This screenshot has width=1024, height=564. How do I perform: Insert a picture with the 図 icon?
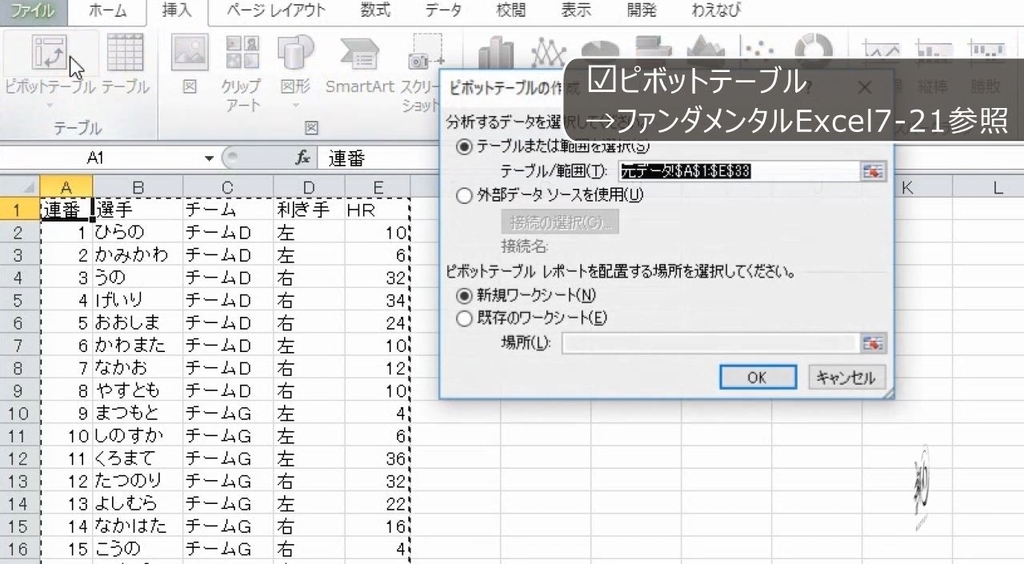189,53
